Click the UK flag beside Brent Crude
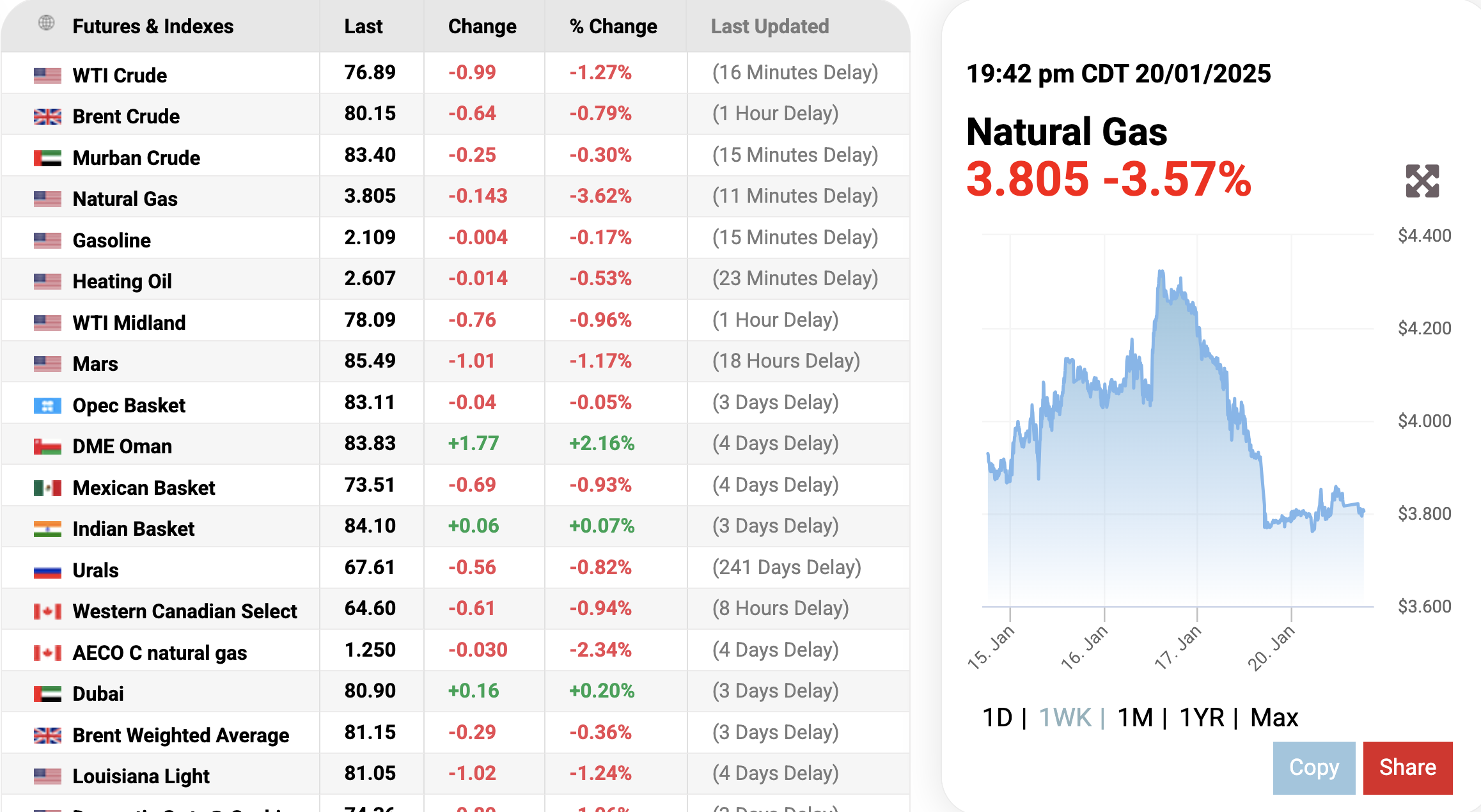This screenshot has height=812, width=1481. 47,116
